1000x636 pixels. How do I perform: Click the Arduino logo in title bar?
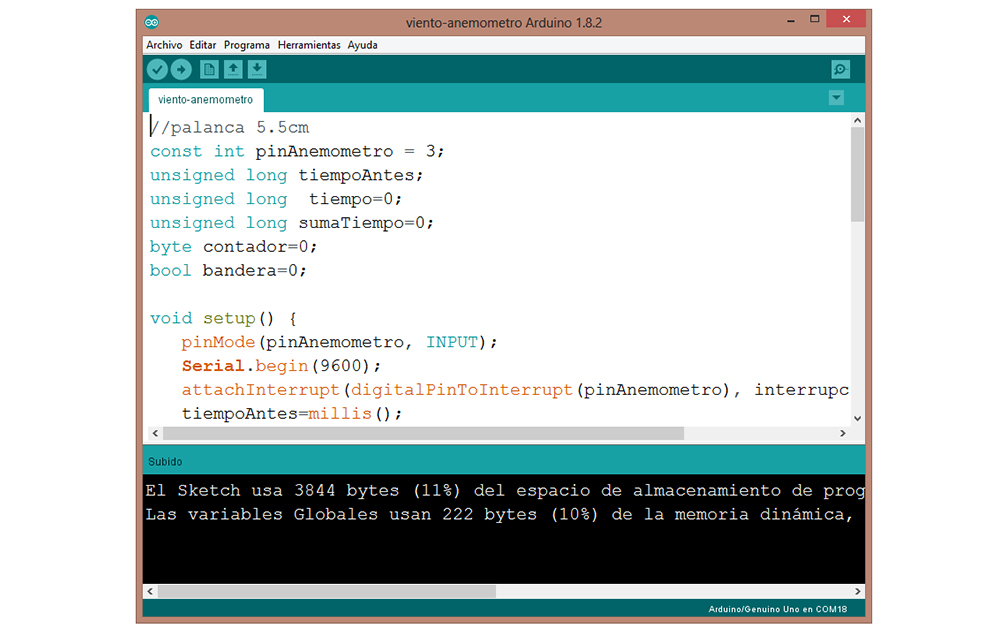152,21
